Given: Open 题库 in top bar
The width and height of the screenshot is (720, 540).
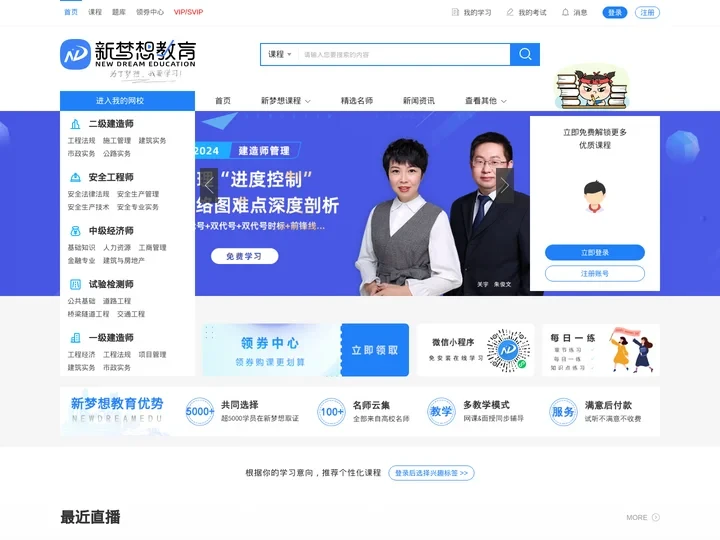Looking at the screenshot, I should (119, 12).
